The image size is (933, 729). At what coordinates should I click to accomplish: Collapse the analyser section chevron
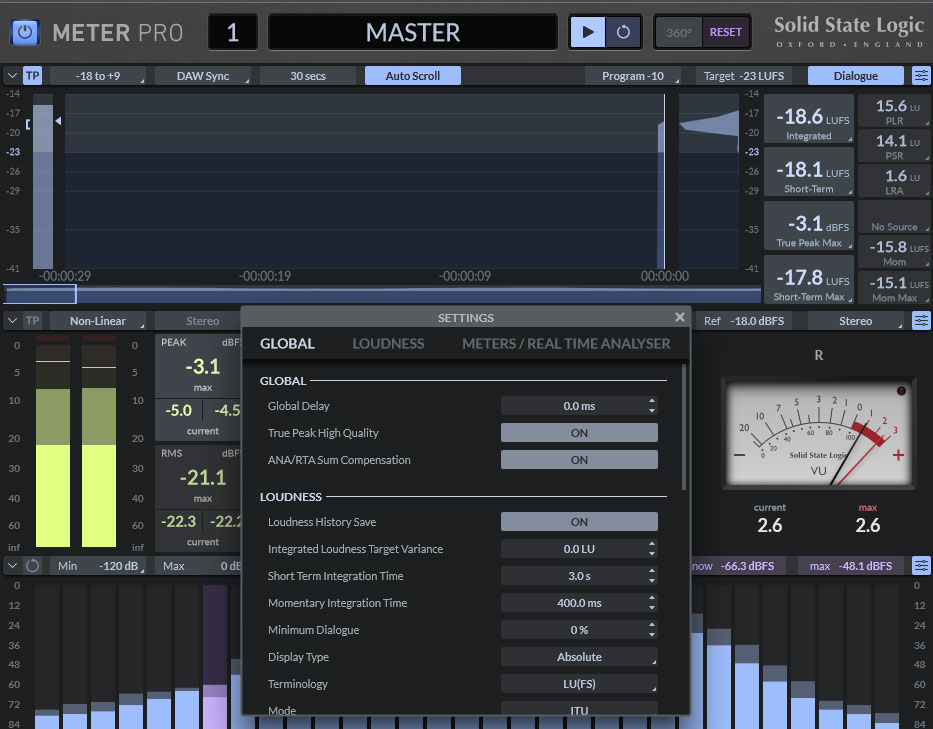point(12,566)
